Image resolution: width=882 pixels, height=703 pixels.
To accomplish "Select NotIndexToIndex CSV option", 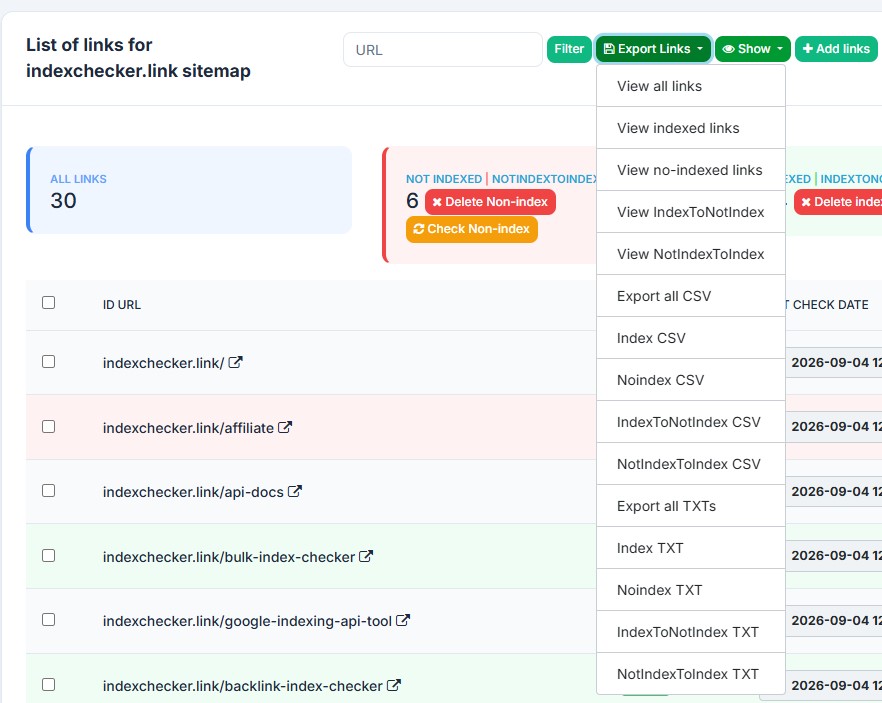I will pos(691,464).
